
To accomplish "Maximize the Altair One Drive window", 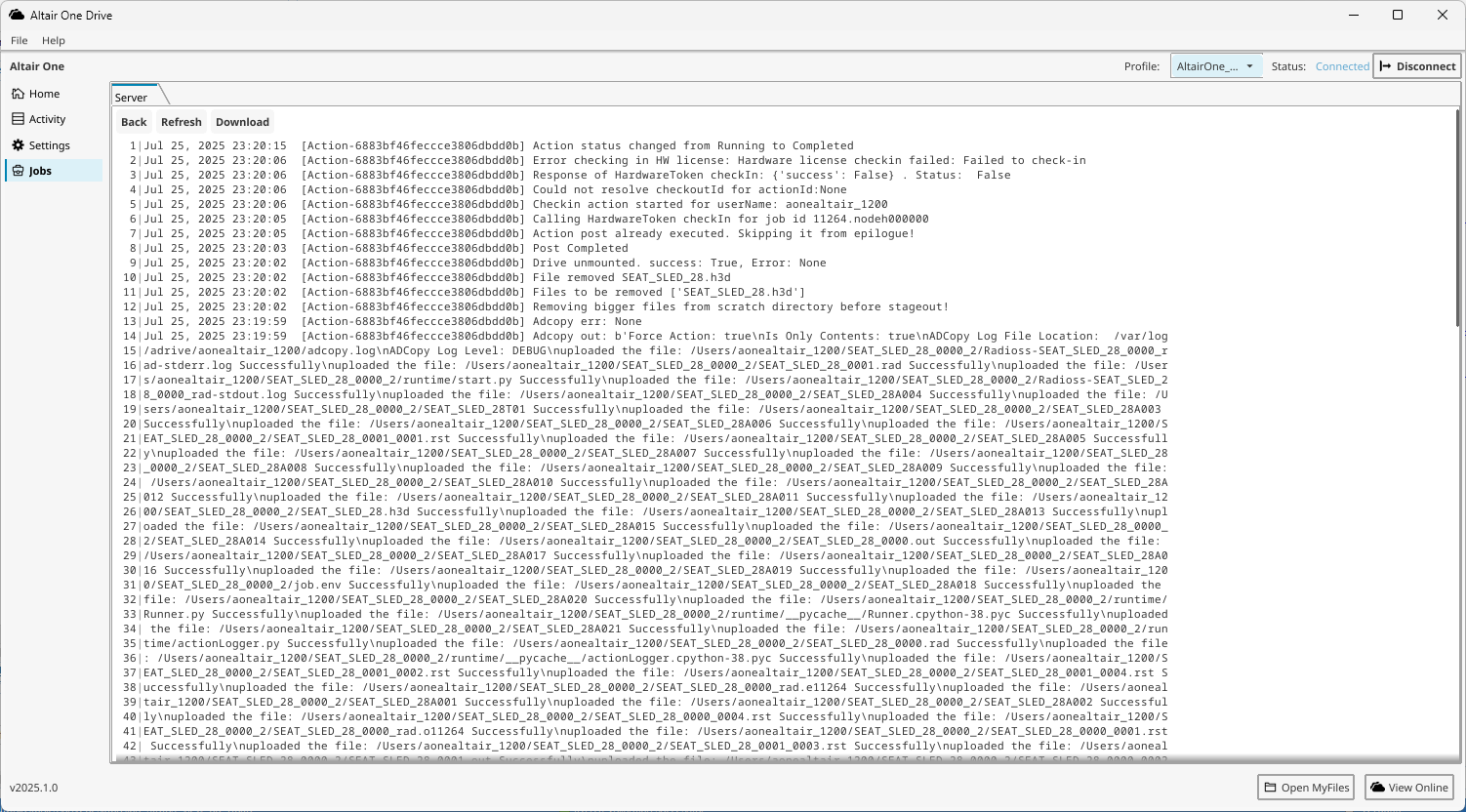I will 1398,15.
